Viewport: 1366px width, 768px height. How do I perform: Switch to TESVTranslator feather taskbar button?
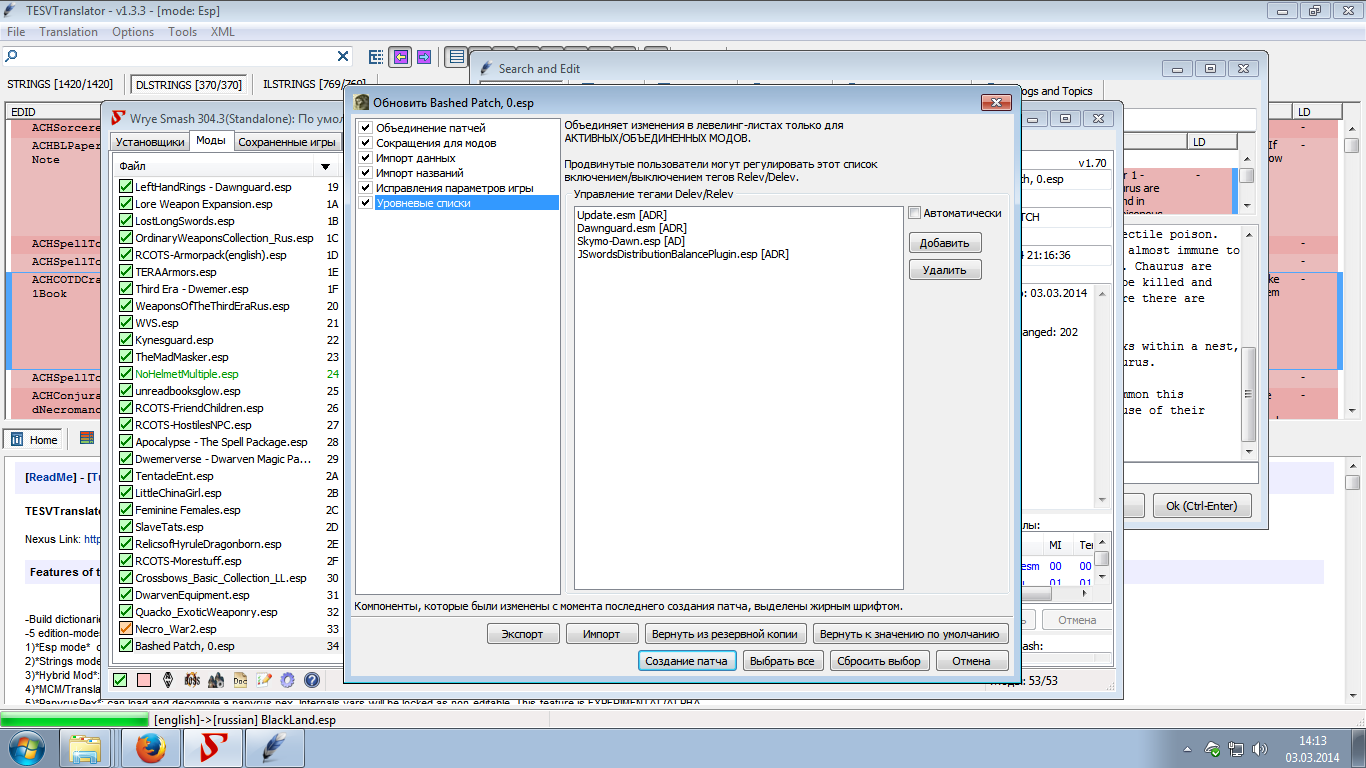click(x=274, y=748)
